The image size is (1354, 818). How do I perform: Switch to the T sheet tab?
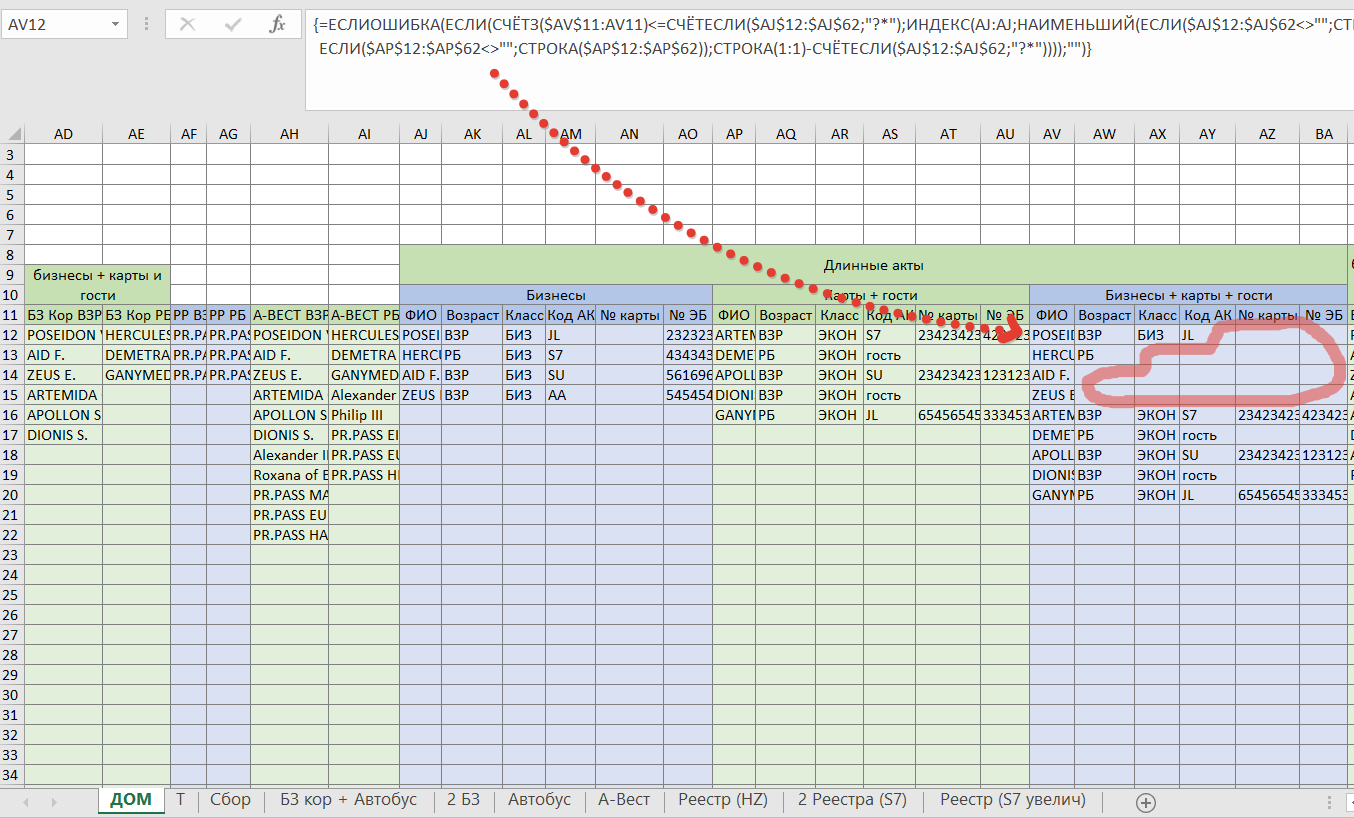pyautogui.click(x=181, y=800)
